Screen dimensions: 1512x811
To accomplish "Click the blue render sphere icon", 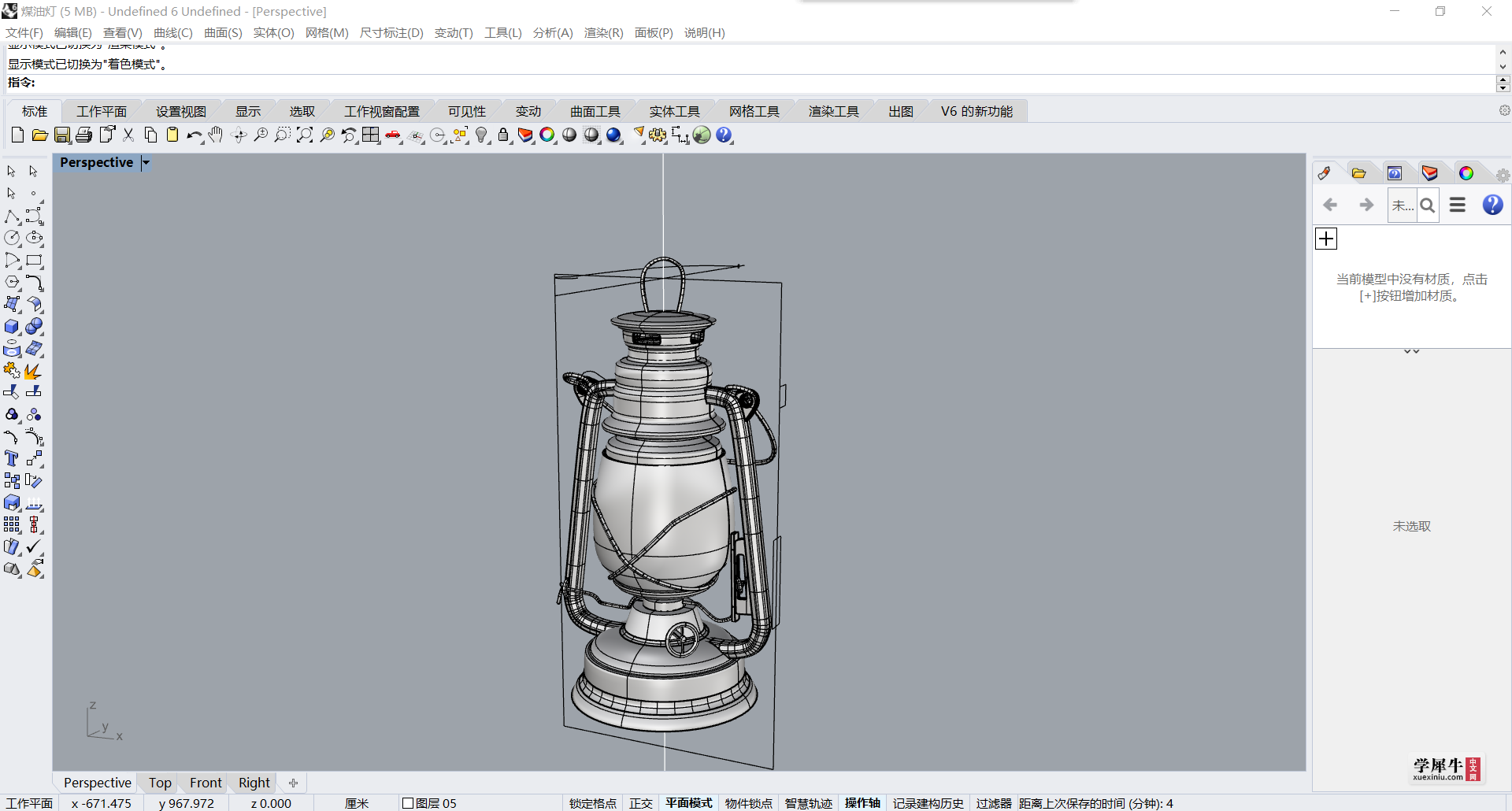I will pyautogui.click(x=614, y=135).
